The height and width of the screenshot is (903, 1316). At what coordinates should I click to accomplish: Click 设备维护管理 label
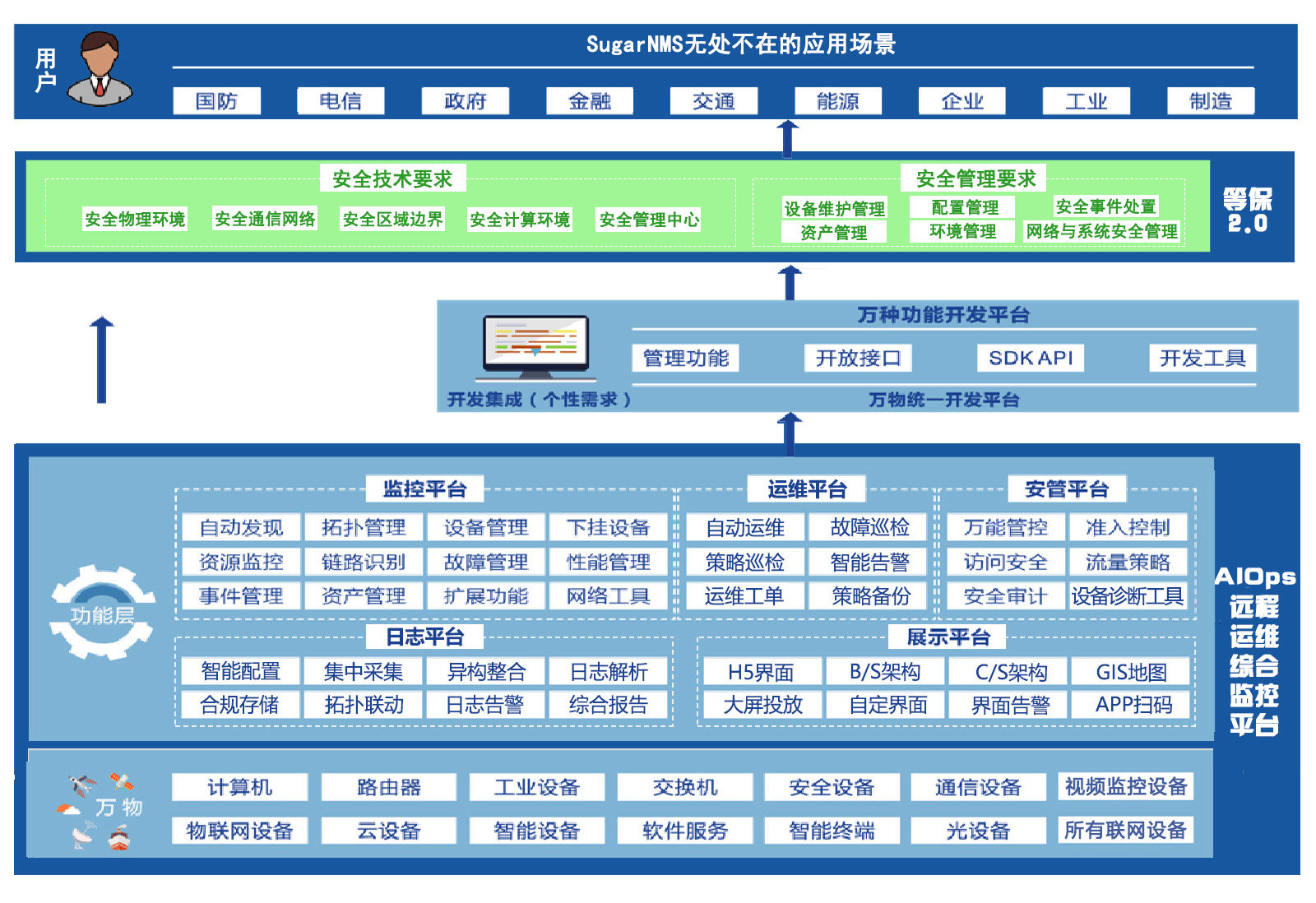pyautogui.click(x=834, y=208)
